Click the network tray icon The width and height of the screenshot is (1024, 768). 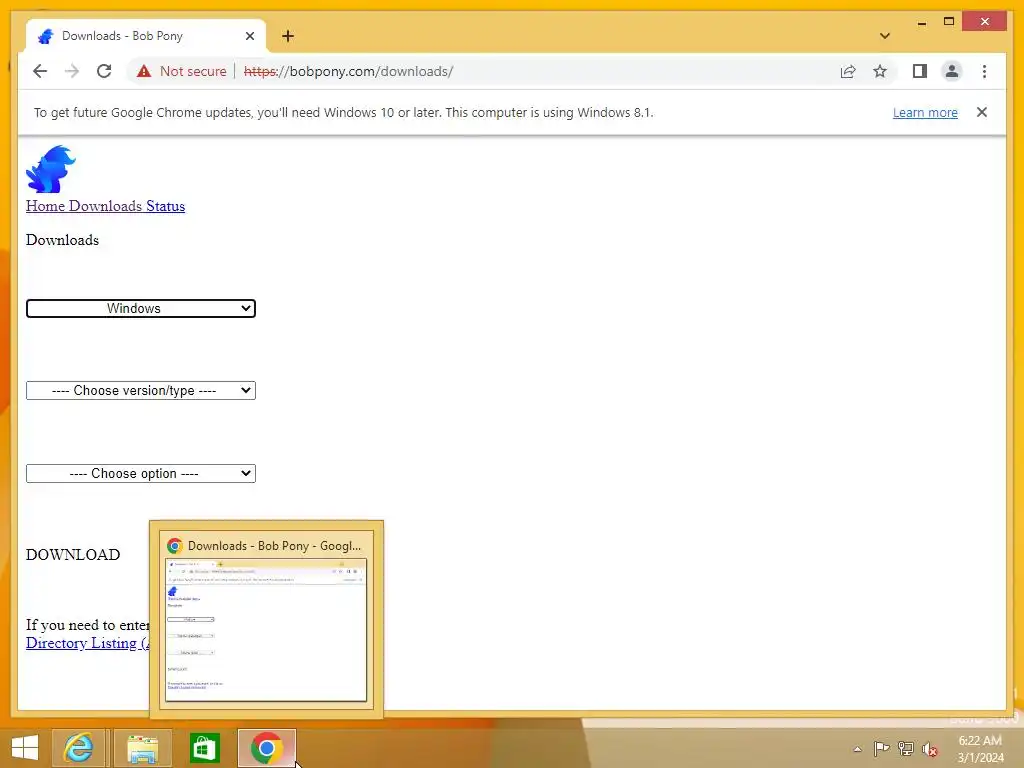906,748
